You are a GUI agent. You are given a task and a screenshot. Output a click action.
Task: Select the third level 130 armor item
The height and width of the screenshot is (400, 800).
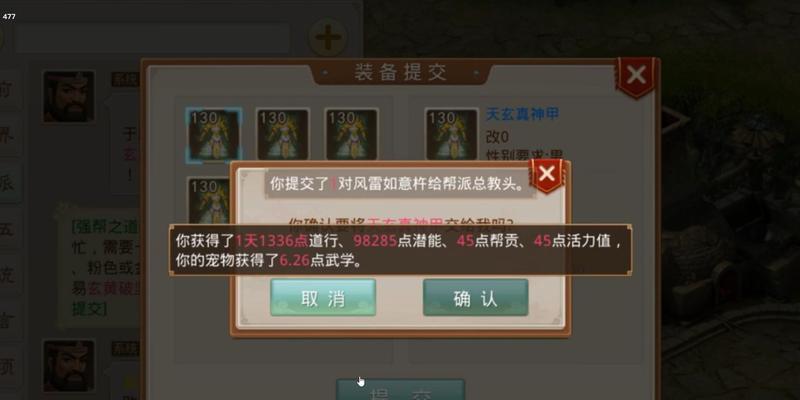coord(351,135)
